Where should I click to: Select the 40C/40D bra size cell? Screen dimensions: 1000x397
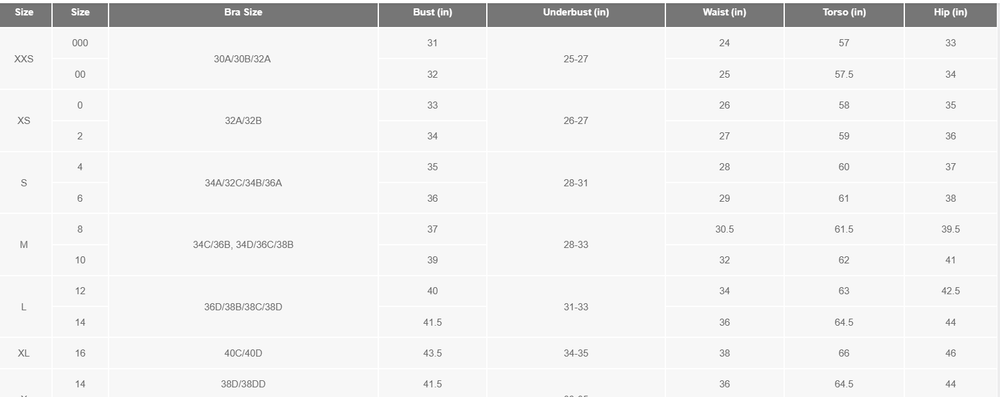pos(243,353)
